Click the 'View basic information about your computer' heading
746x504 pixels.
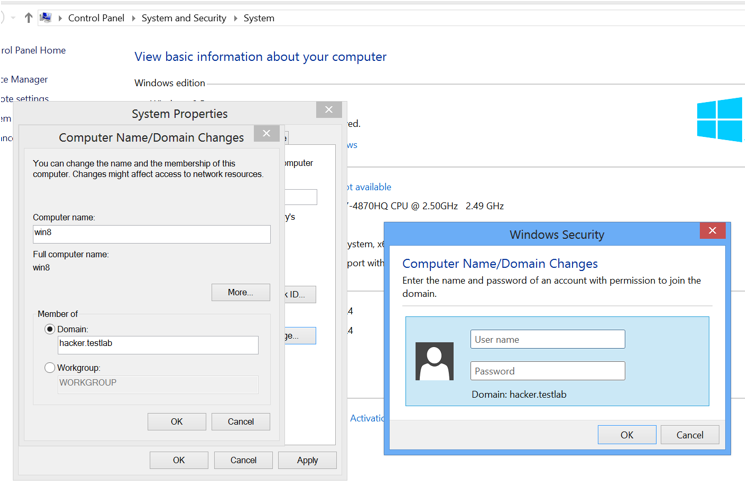[x=260, y=57]
